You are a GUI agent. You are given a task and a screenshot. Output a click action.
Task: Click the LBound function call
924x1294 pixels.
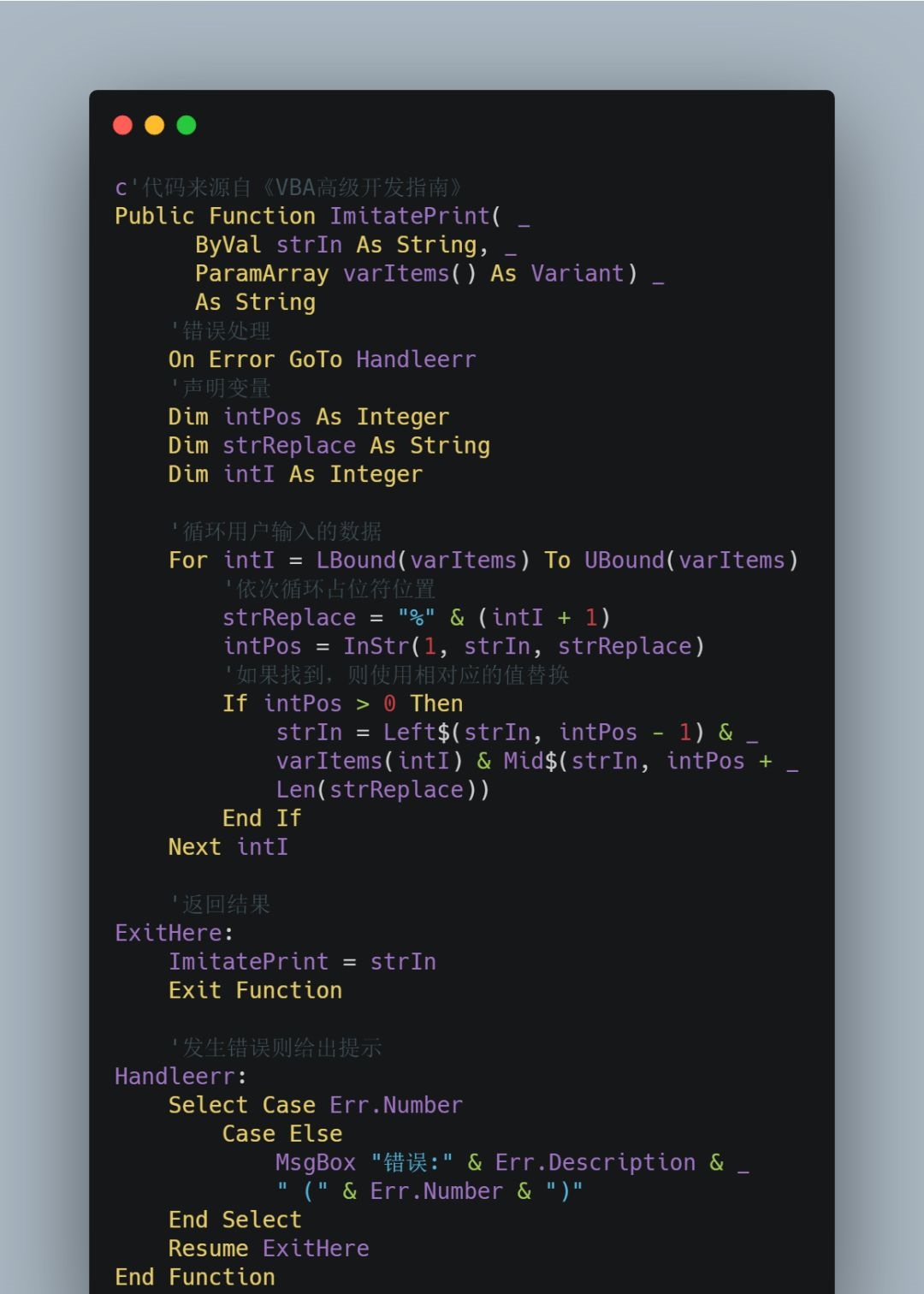(x=356, y=561)
